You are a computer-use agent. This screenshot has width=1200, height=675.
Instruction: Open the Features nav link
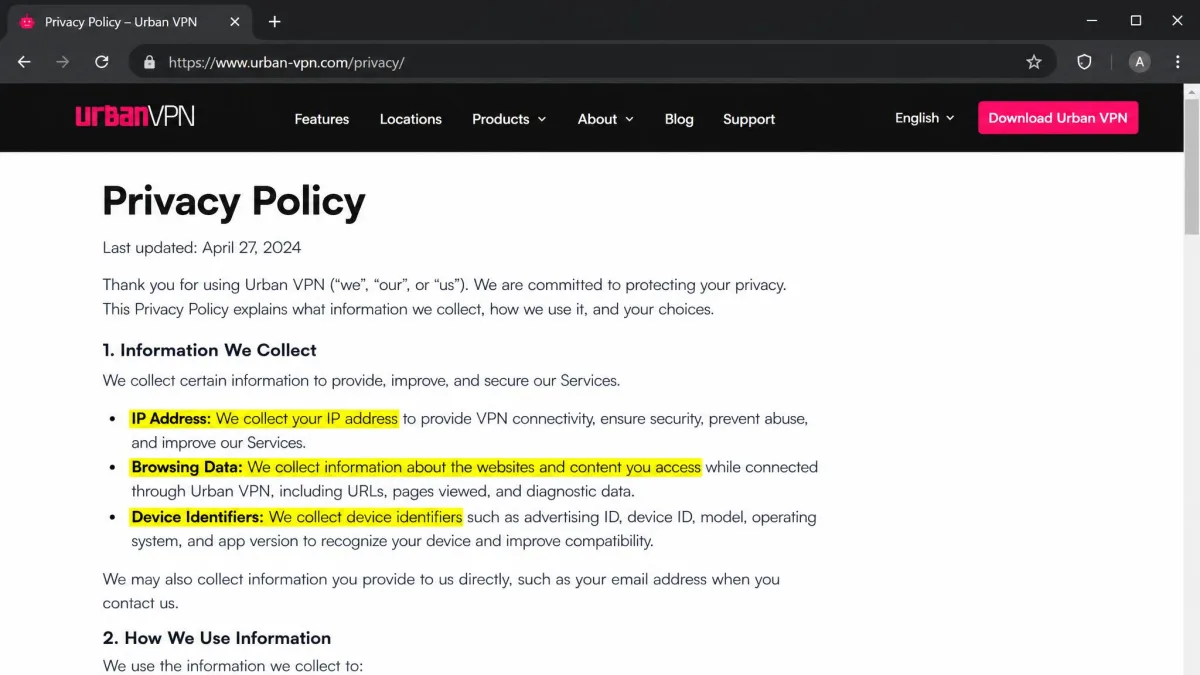[x=322, y=119]
